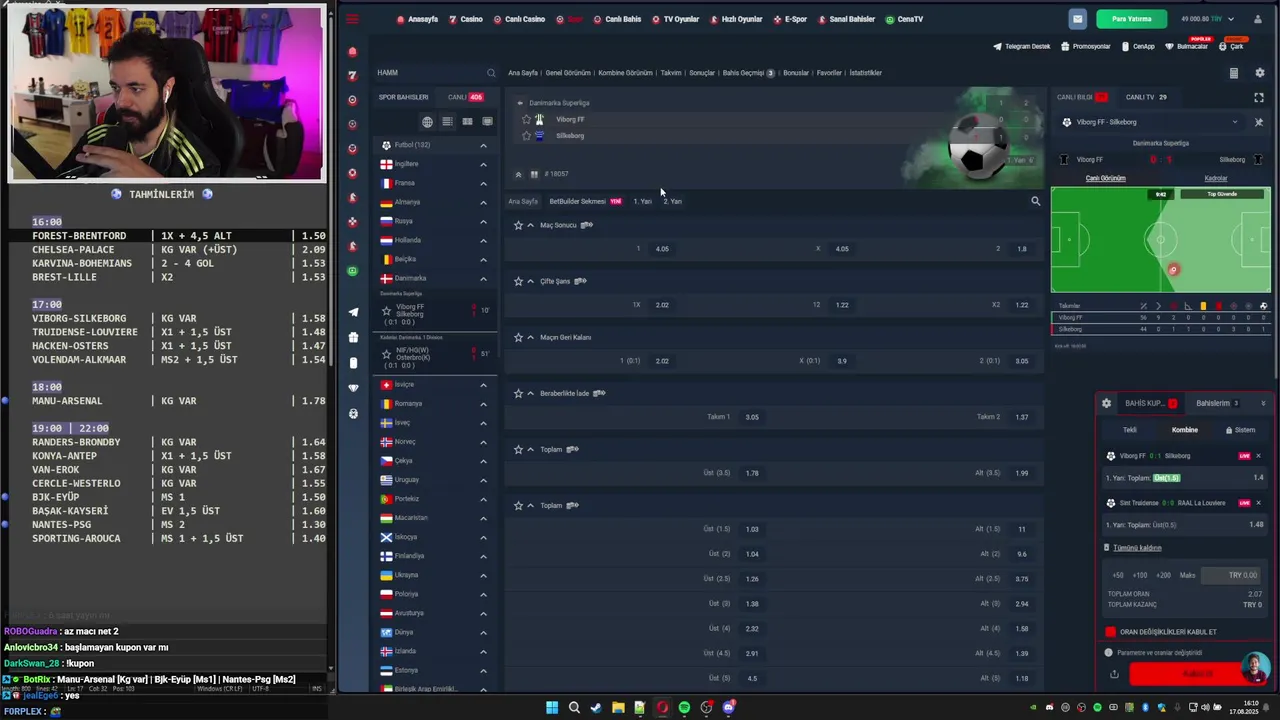Open the site settings gear icon

[1259, 73]
